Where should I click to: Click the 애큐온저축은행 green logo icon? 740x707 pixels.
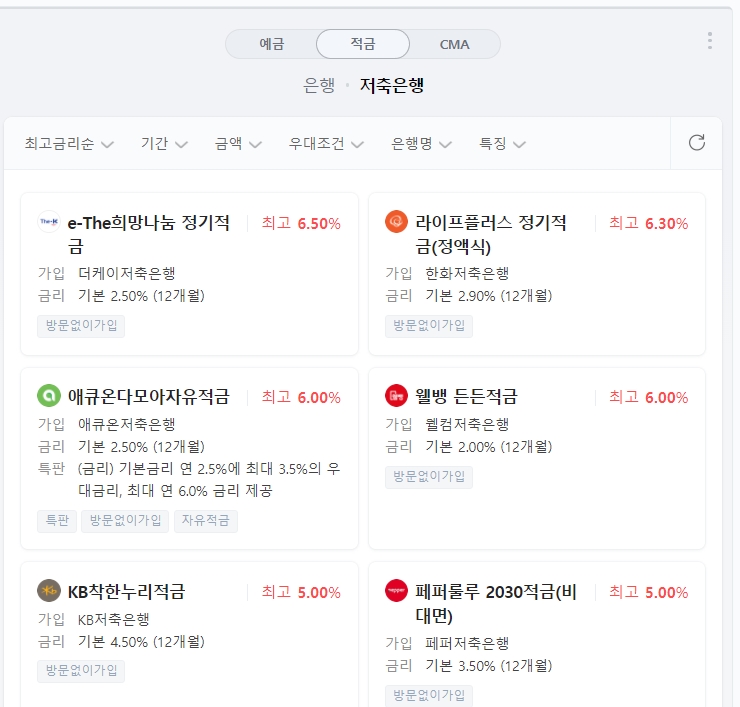coord(49,396)
